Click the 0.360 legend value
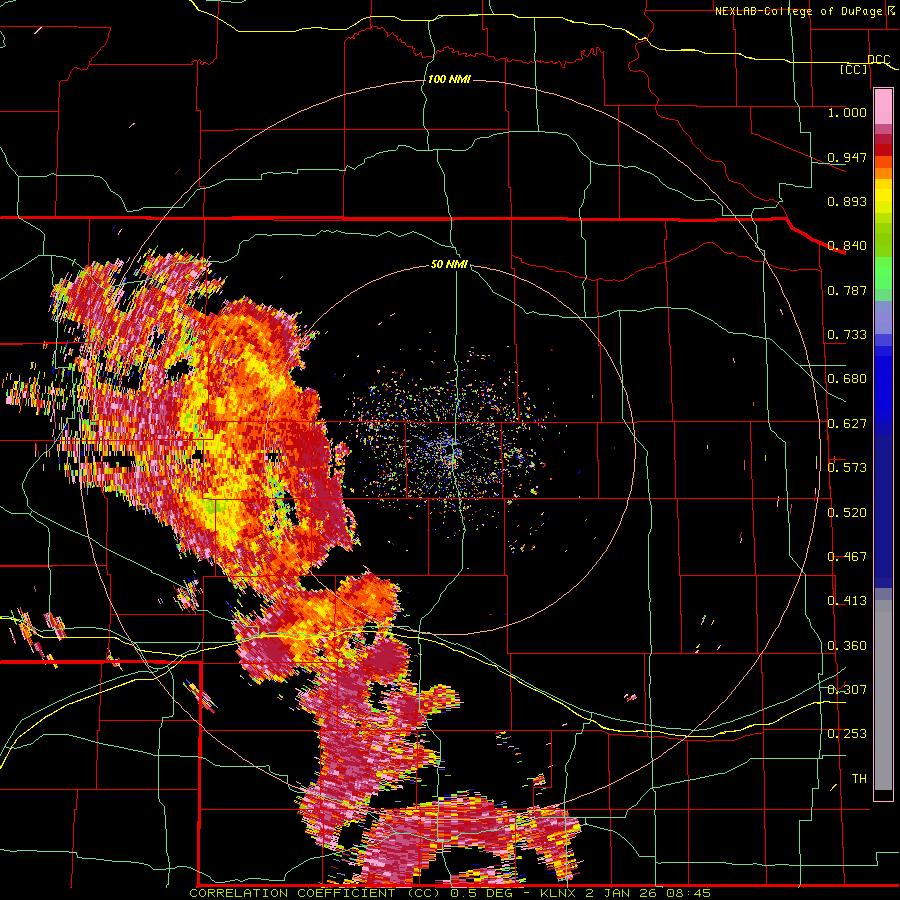The image size is (900, 900). 847,646
